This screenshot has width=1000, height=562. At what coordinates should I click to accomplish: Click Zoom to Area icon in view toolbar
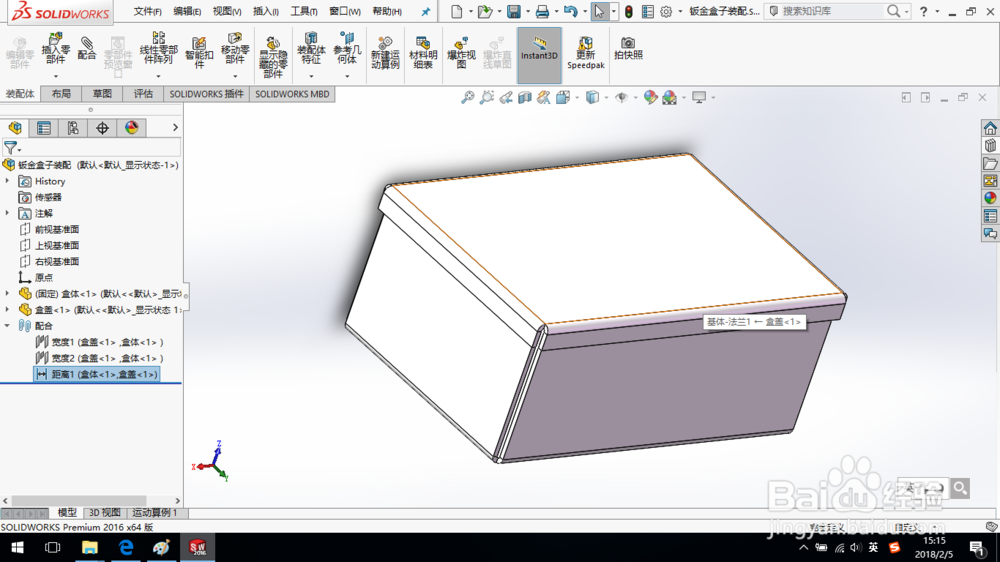tap(487, 97)
